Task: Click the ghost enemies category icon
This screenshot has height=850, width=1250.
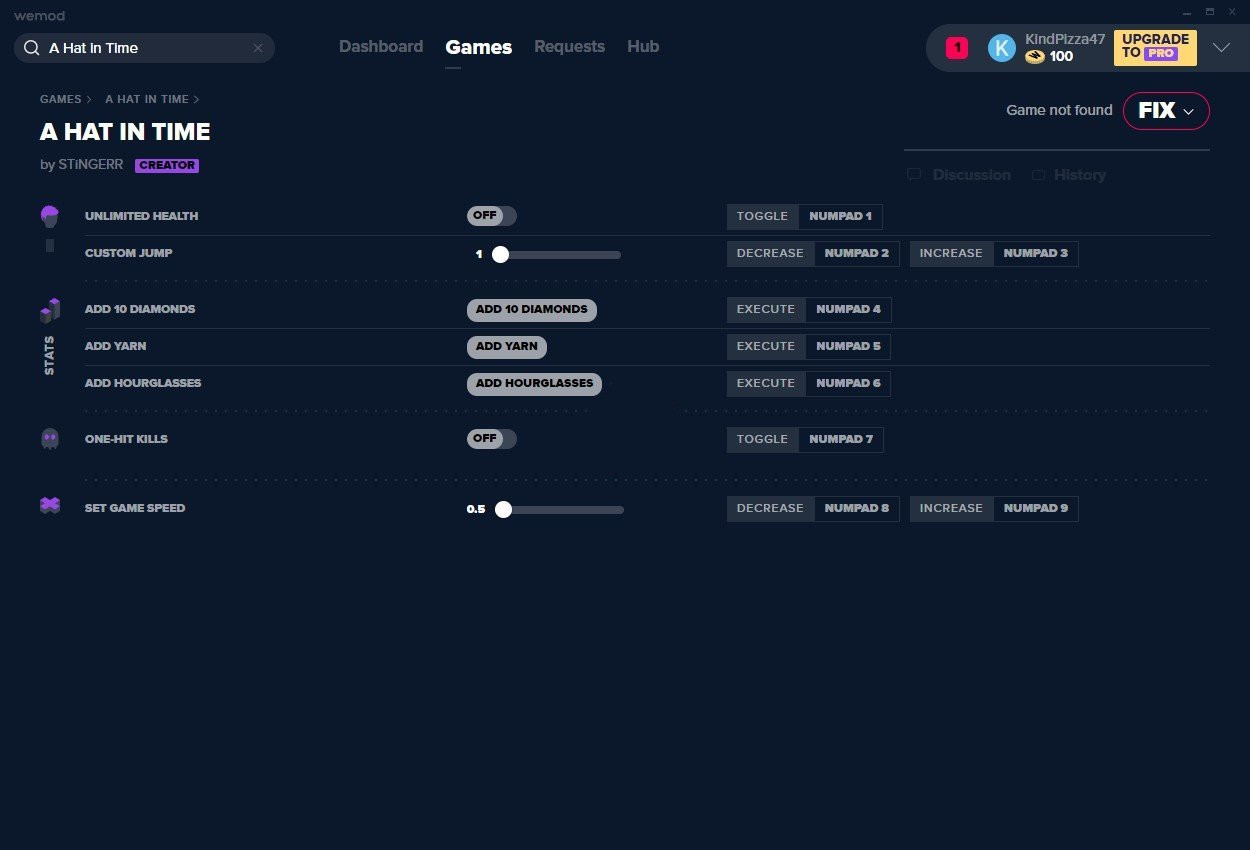Action: pos(50,439)
